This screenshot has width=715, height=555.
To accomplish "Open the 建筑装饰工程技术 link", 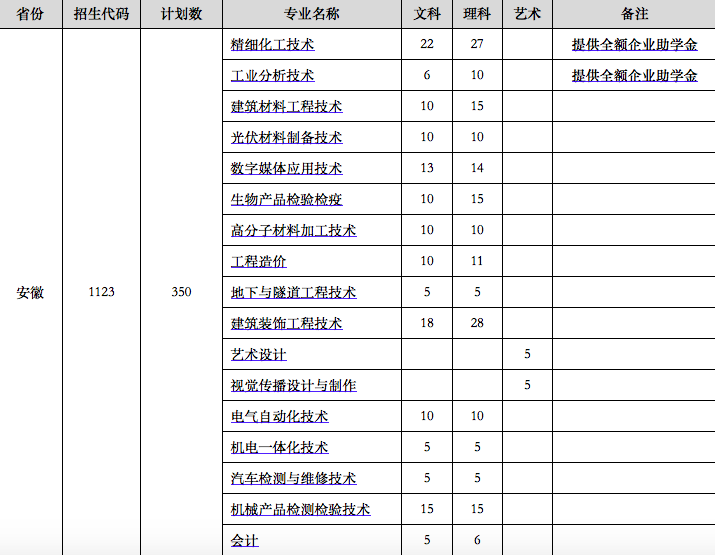I will [286, 323].
